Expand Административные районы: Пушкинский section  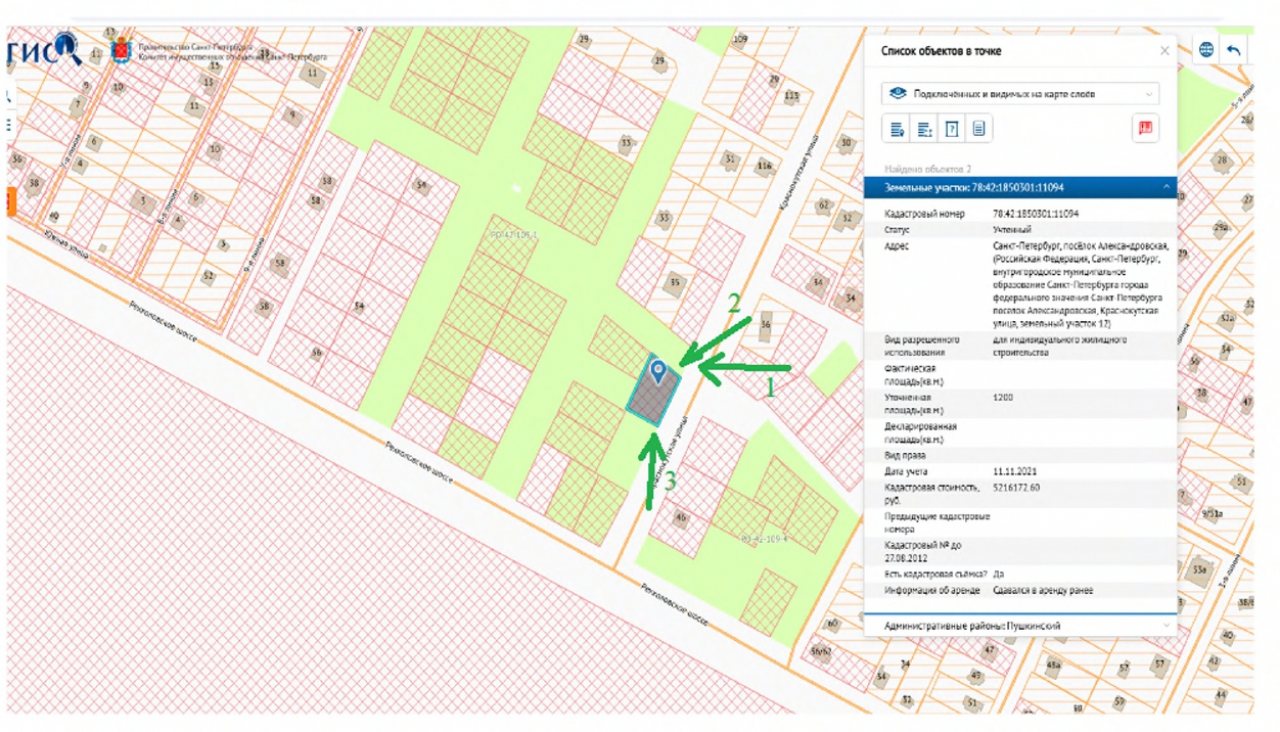tap(1020, 625)
